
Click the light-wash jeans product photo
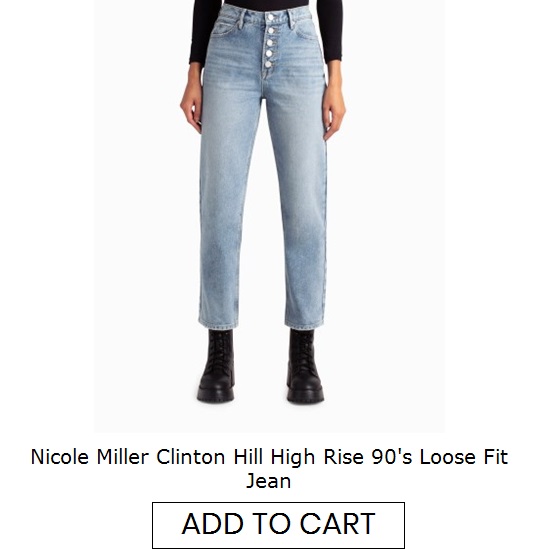coord(269,216)
